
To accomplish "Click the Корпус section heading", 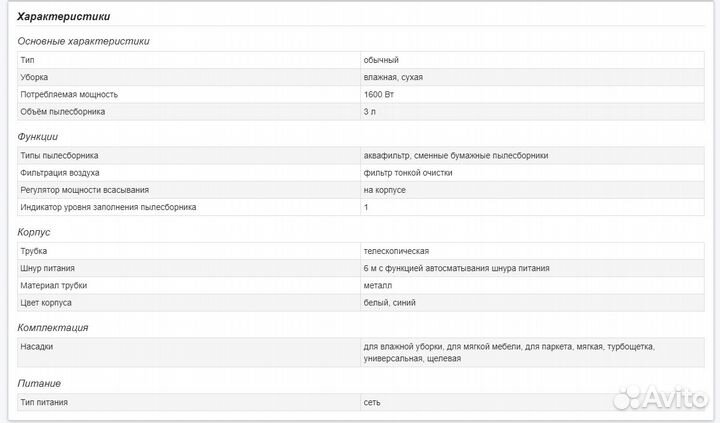I will pos(34,232).
